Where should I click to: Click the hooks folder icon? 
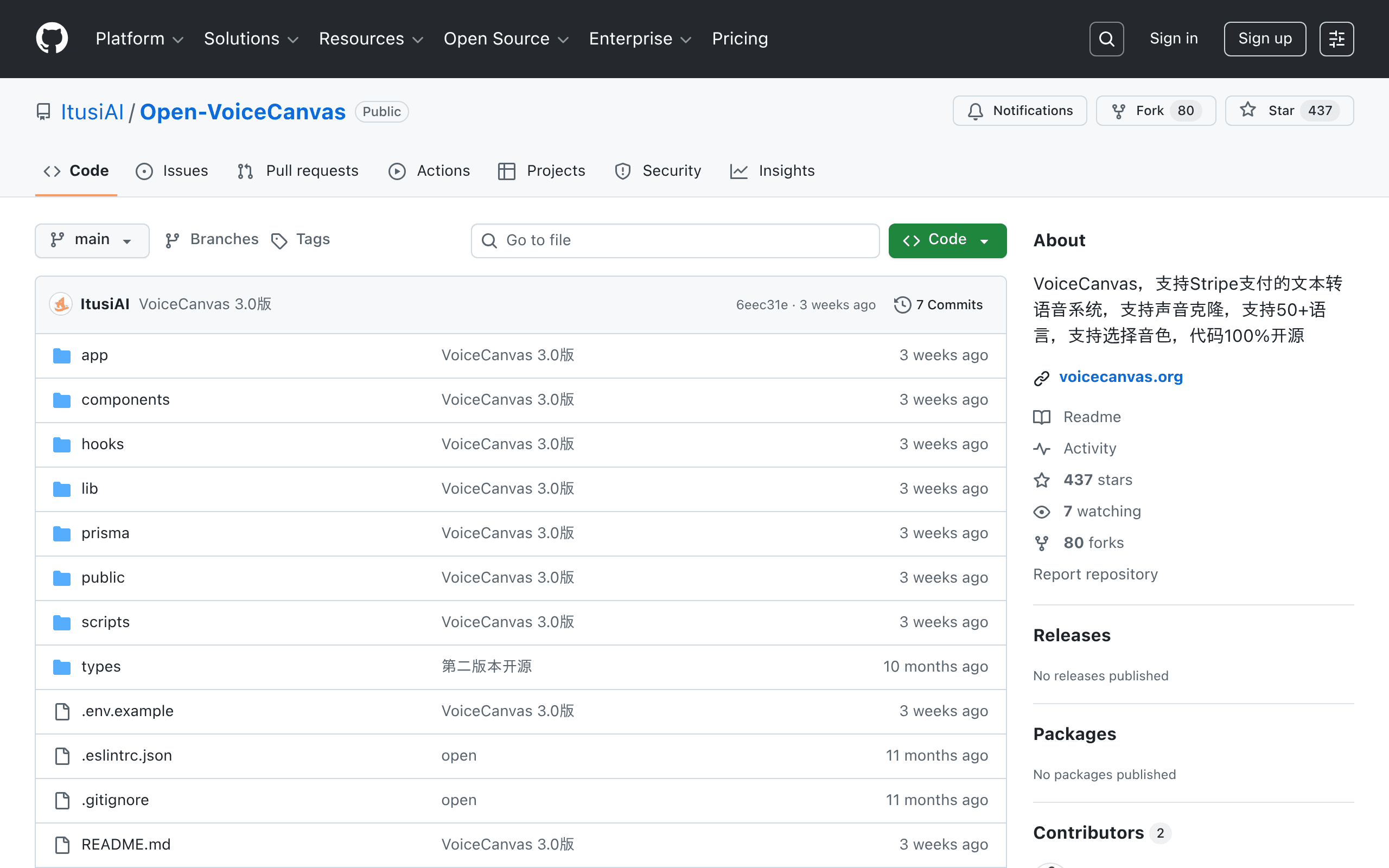[62, 445]
